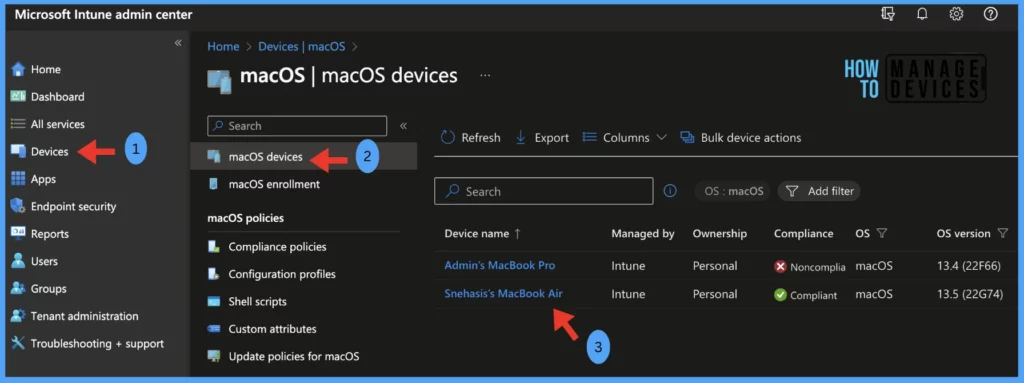Viewport: 1024px width, 383px height.
Task: Focus the device list Search field
Action: point(543,191)
